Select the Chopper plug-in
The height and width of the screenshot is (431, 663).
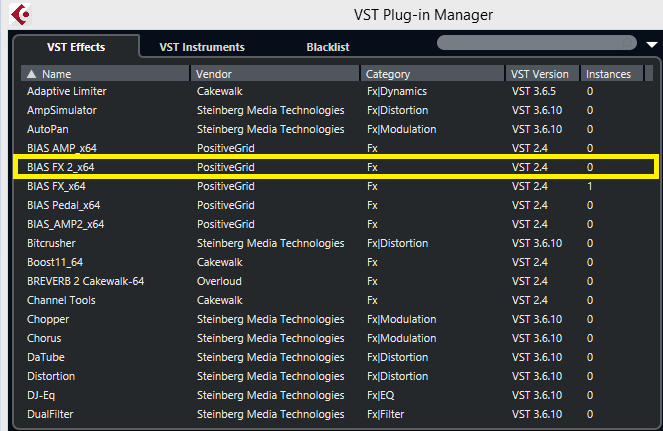coord(336,319)
